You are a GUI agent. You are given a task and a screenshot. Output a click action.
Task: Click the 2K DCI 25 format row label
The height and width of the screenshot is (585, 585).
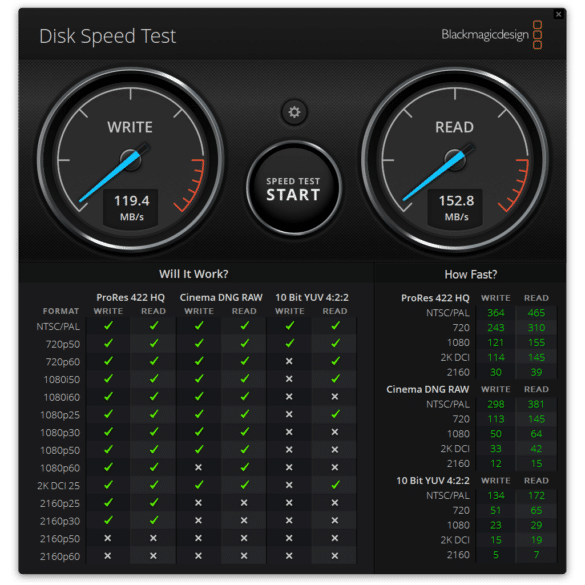58,486
